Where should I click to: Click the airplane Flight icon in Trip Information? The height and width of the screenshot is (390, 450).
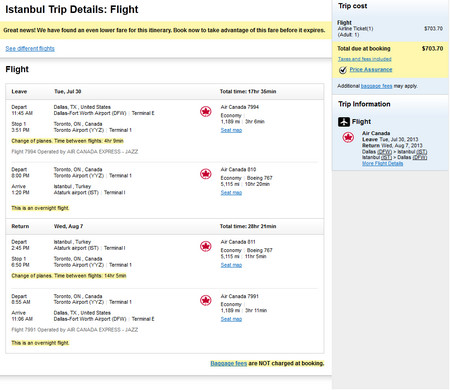344,122
